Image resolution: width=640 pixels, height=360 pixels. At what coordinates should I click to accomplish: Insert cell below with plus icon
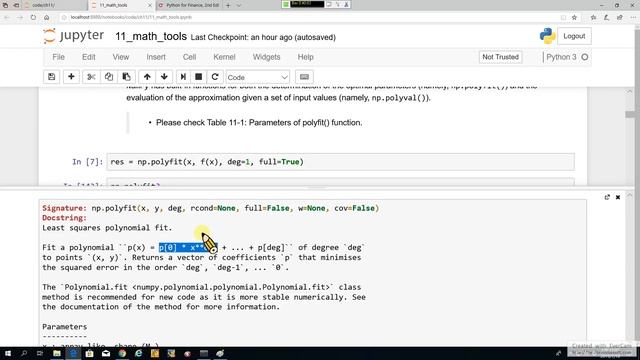(71, 77)
